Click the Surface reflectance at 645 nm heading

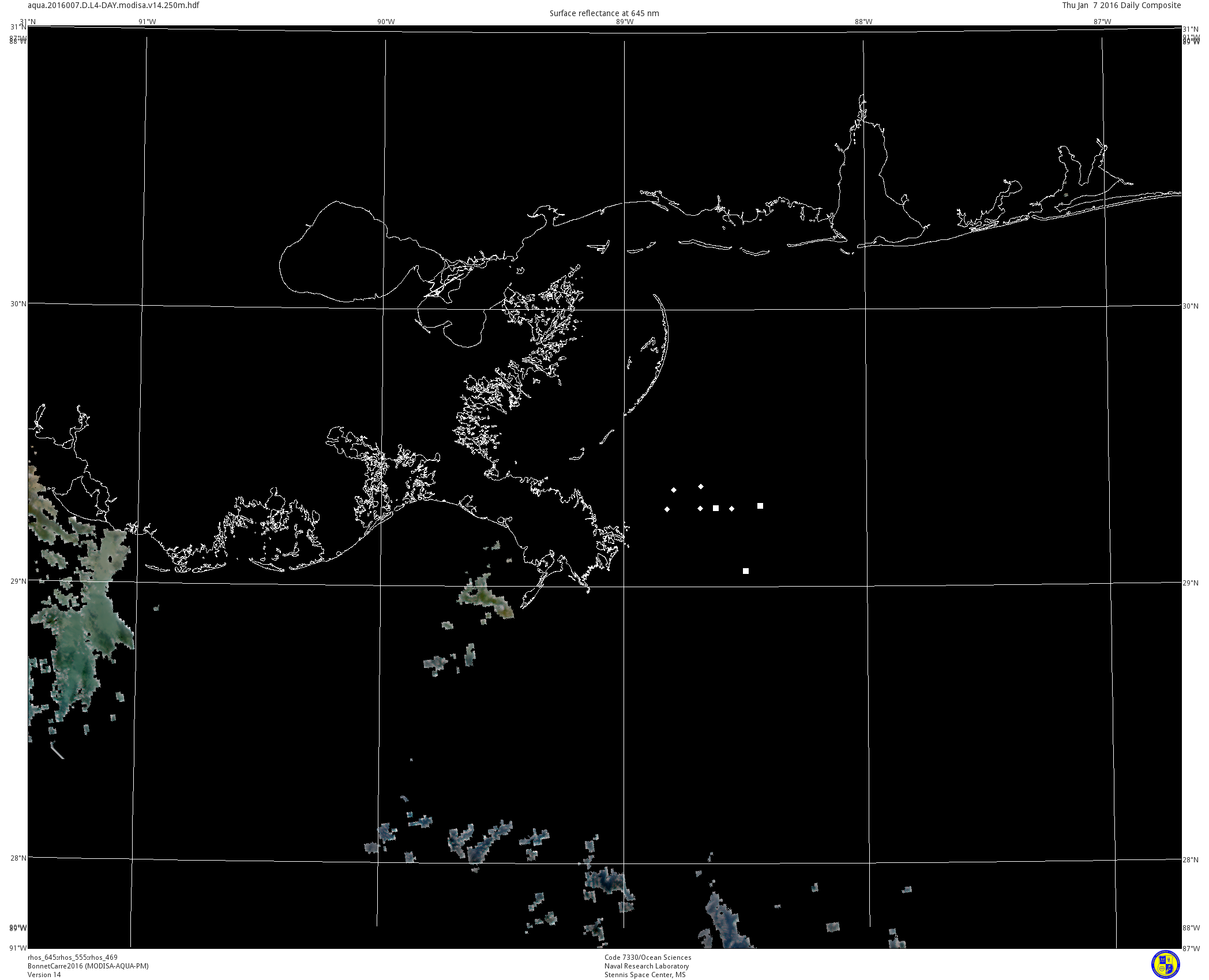pos(604,13)
